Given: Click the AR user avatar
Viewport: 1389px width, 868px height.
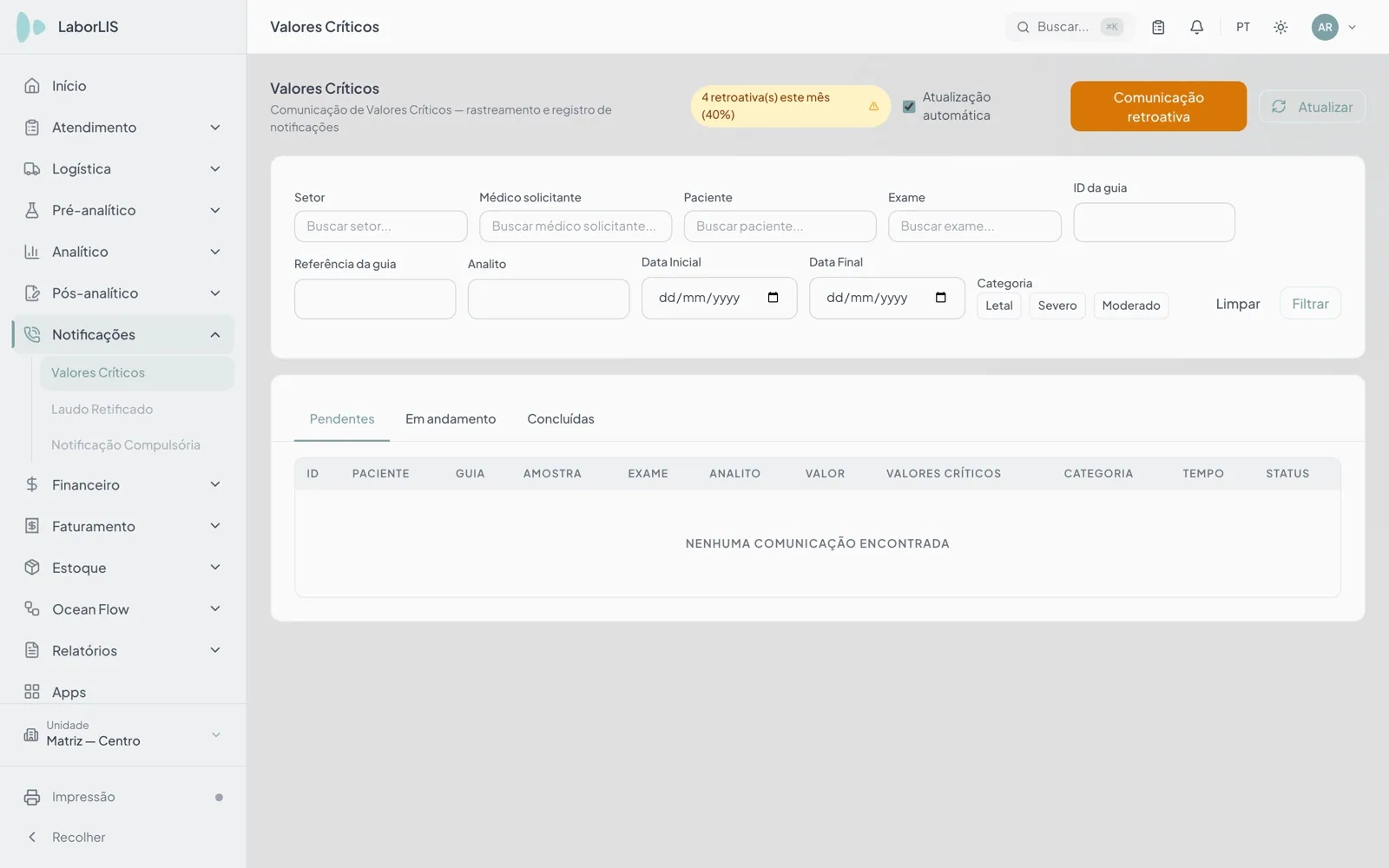Looking at the screenshot, I should [x=1325, y=27].
